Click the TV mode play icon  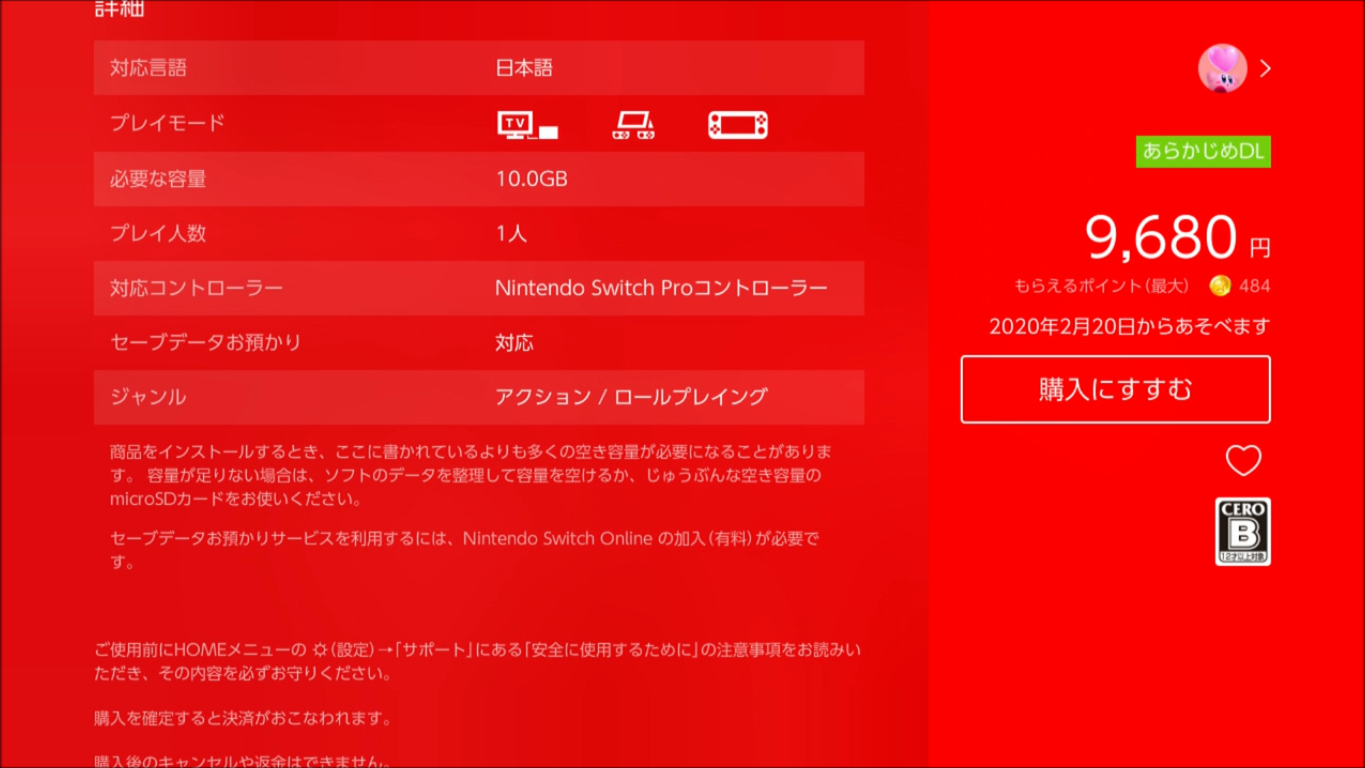(528, 125)
